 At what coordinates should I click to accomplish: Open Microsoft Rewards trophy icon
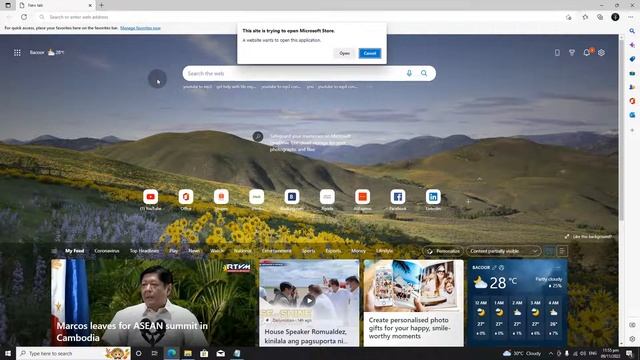(x=572, y=53)
